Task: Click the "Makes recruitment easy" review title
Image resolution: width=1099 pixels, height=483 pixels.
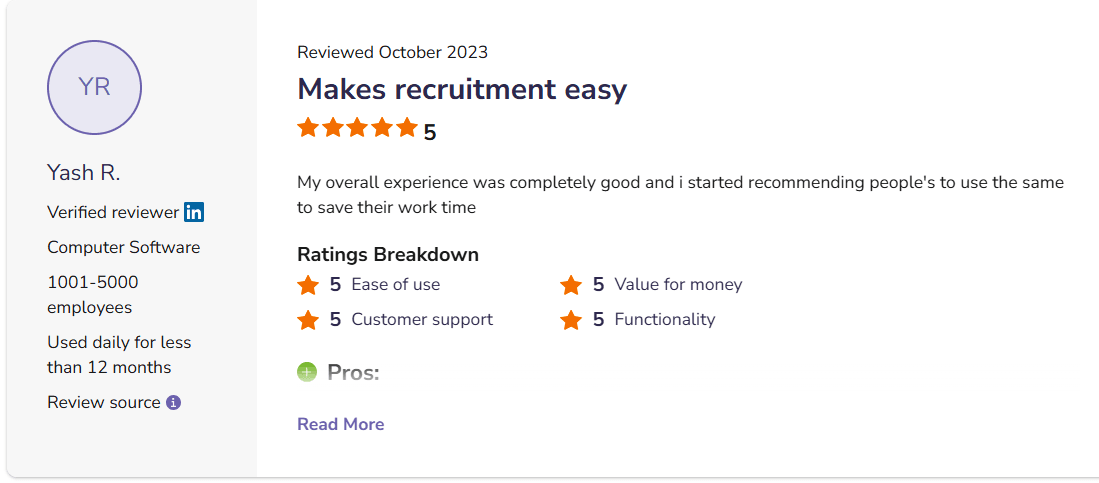Action: tap(462, 89)
